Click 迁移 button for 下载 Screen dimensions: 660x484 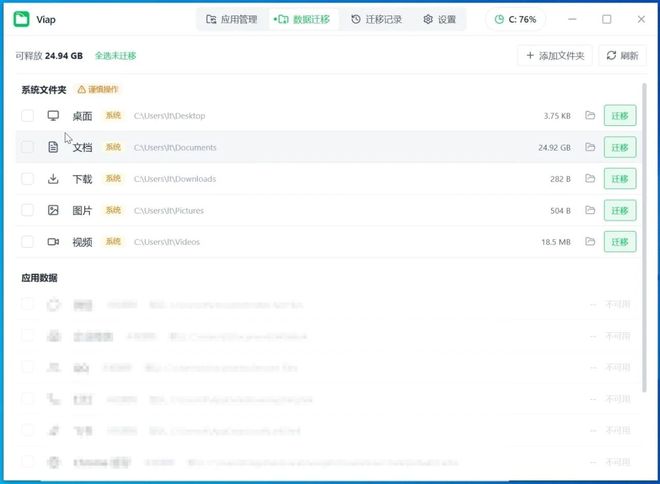pyautogui.click(x=620, y=179)
